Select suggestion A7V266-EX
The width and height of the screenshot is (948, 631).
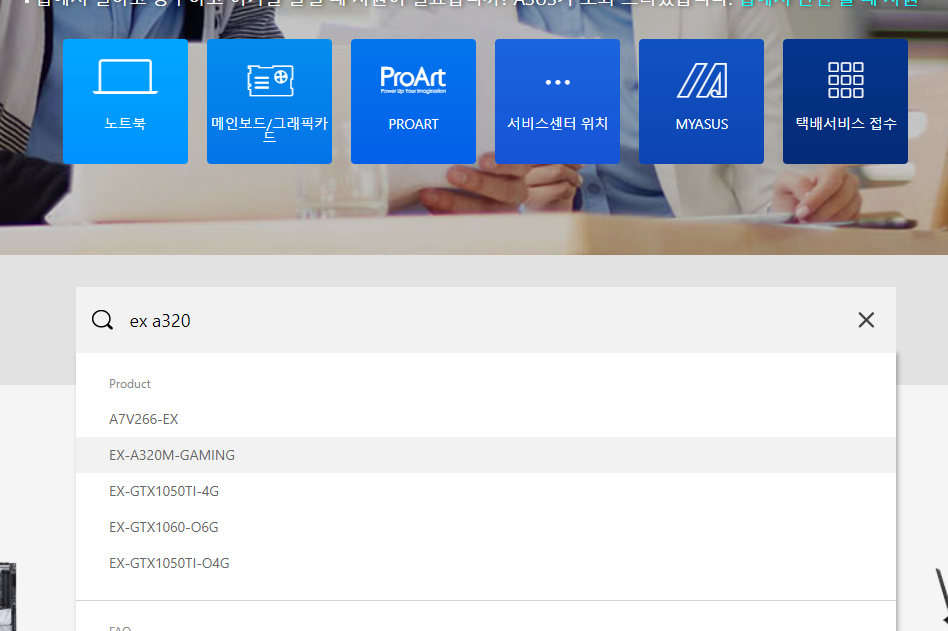click(x=485, y=419)
